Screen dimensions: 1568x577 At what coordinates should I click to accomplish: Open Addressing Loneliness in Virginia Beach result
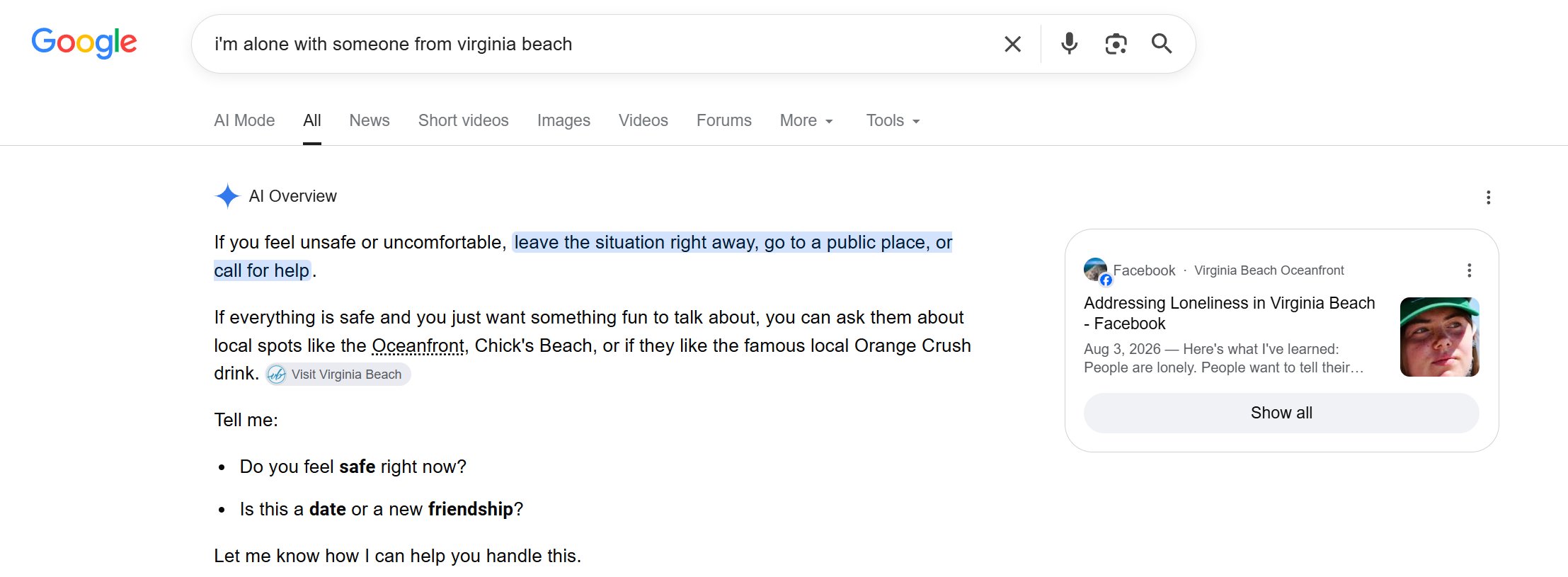pos(1230,313)
